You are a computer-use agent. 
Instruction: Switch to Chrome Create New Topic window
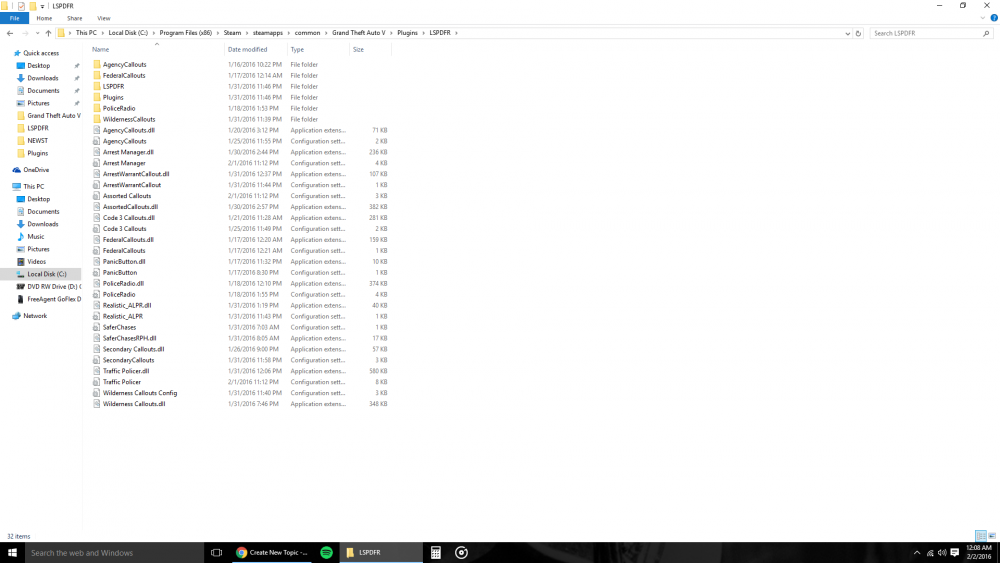pos(272,553)
